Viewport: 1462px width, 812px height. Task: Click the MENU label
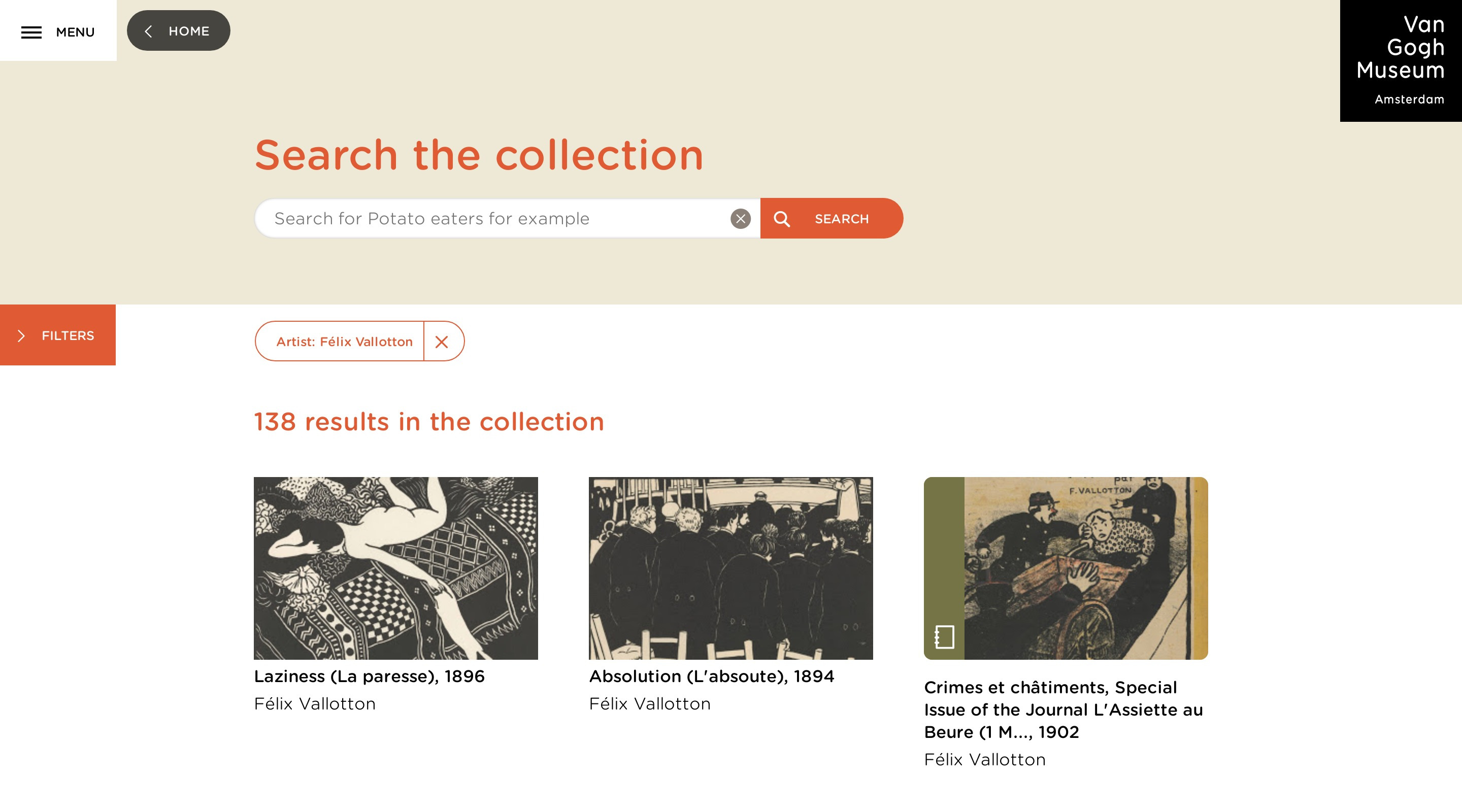click(75, 32)
